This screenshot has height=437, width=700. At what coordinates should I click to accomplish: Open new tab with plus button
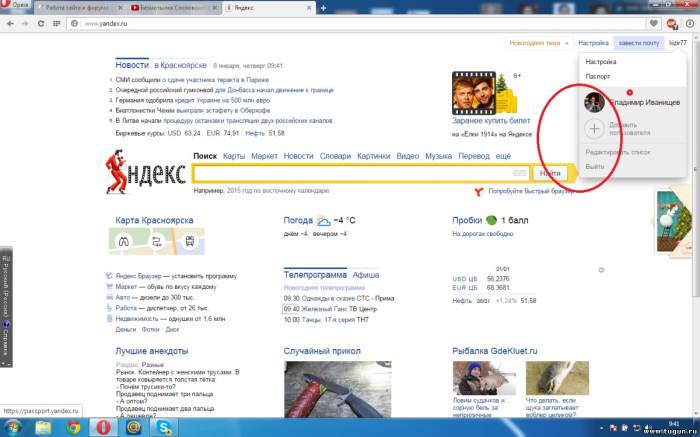pyautogui.click(x=323, y=8)
